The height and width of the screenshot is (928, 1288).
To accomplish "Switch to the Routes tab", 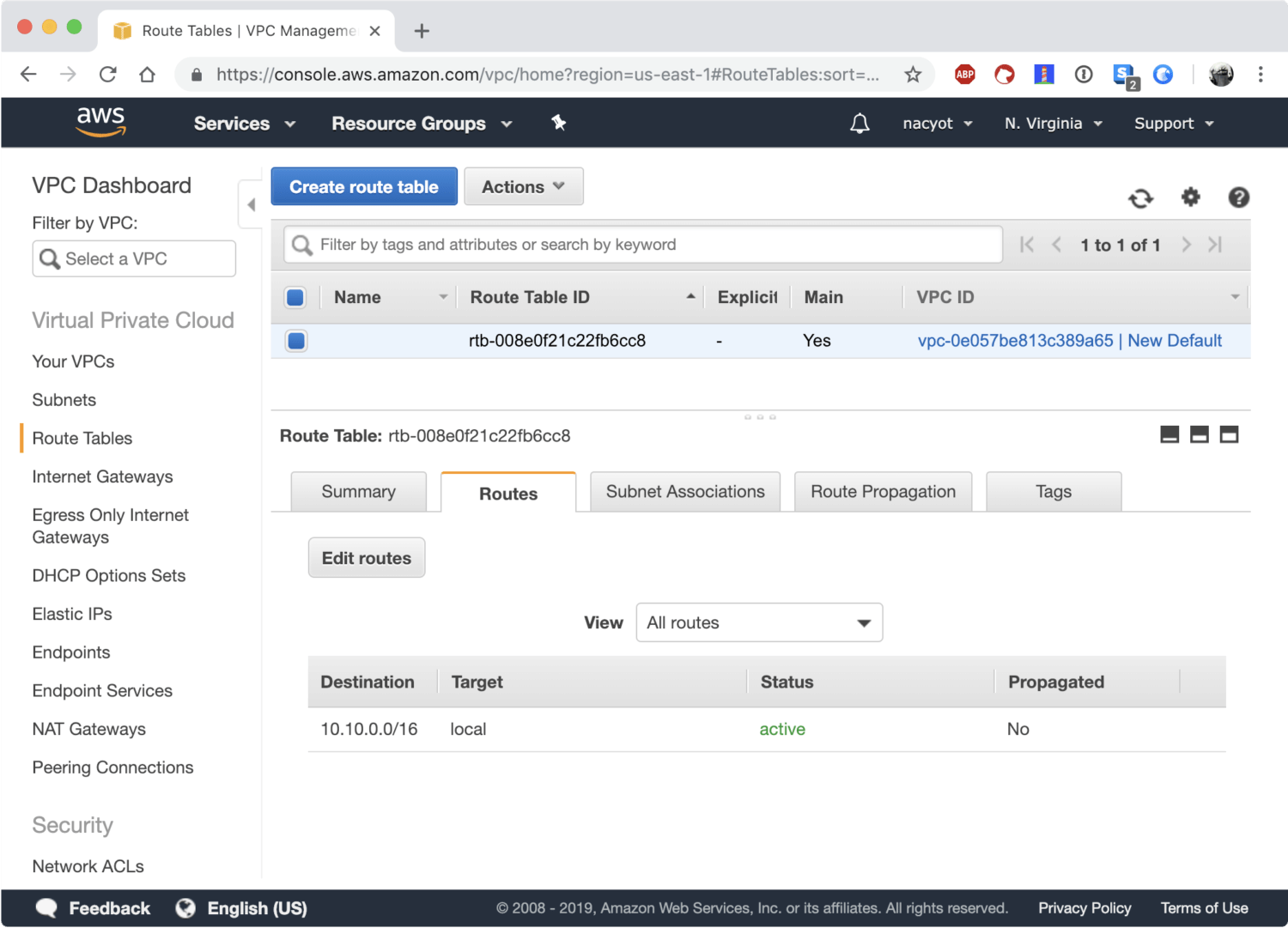I will (x=508, y=493).
